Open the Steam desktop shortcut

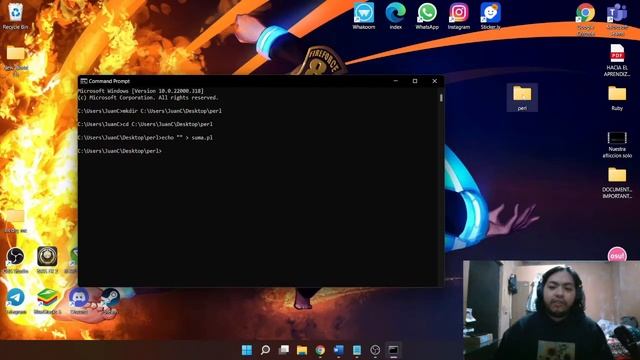[x=110, y=301]
